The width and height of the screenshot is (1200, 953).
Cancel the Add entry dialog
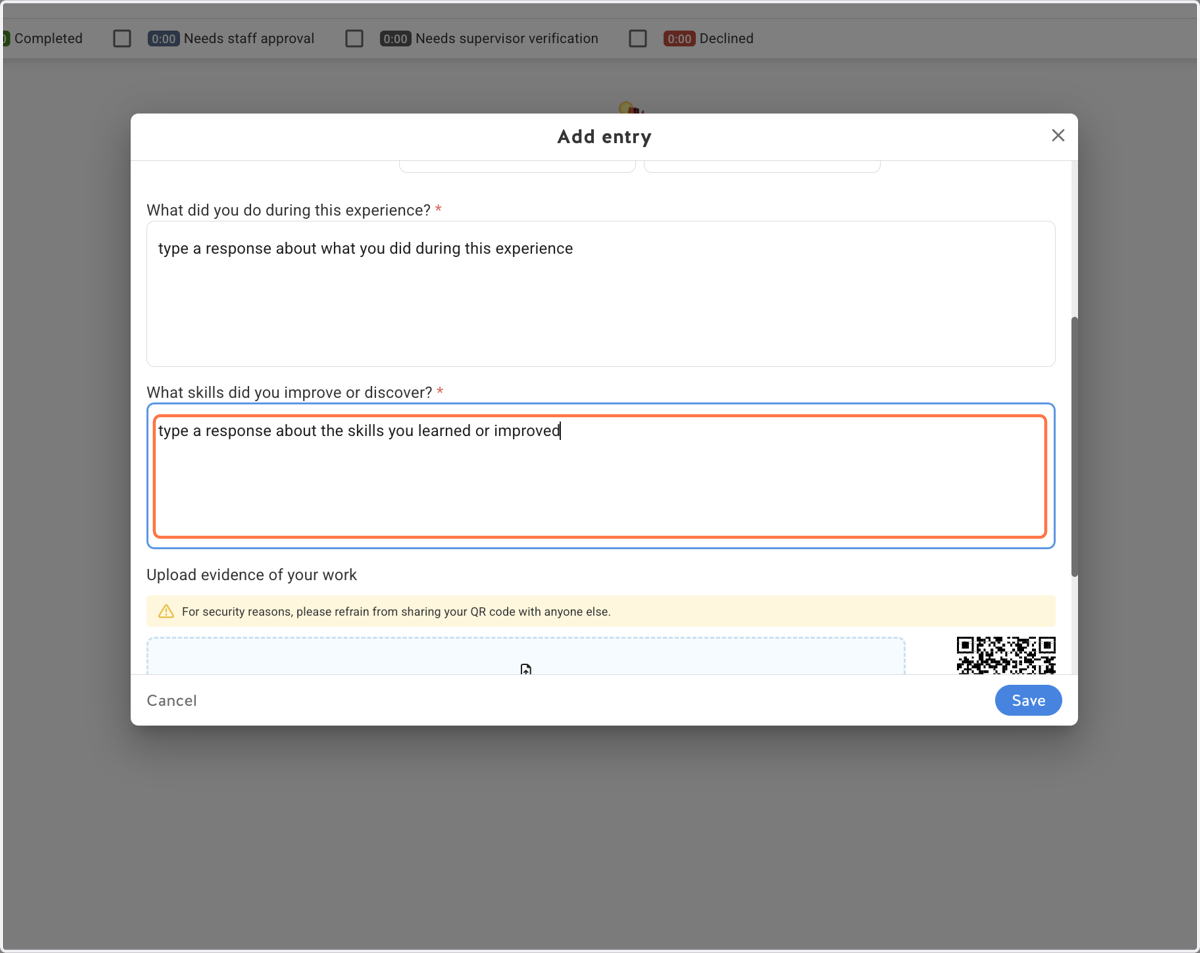pos(172,700)
